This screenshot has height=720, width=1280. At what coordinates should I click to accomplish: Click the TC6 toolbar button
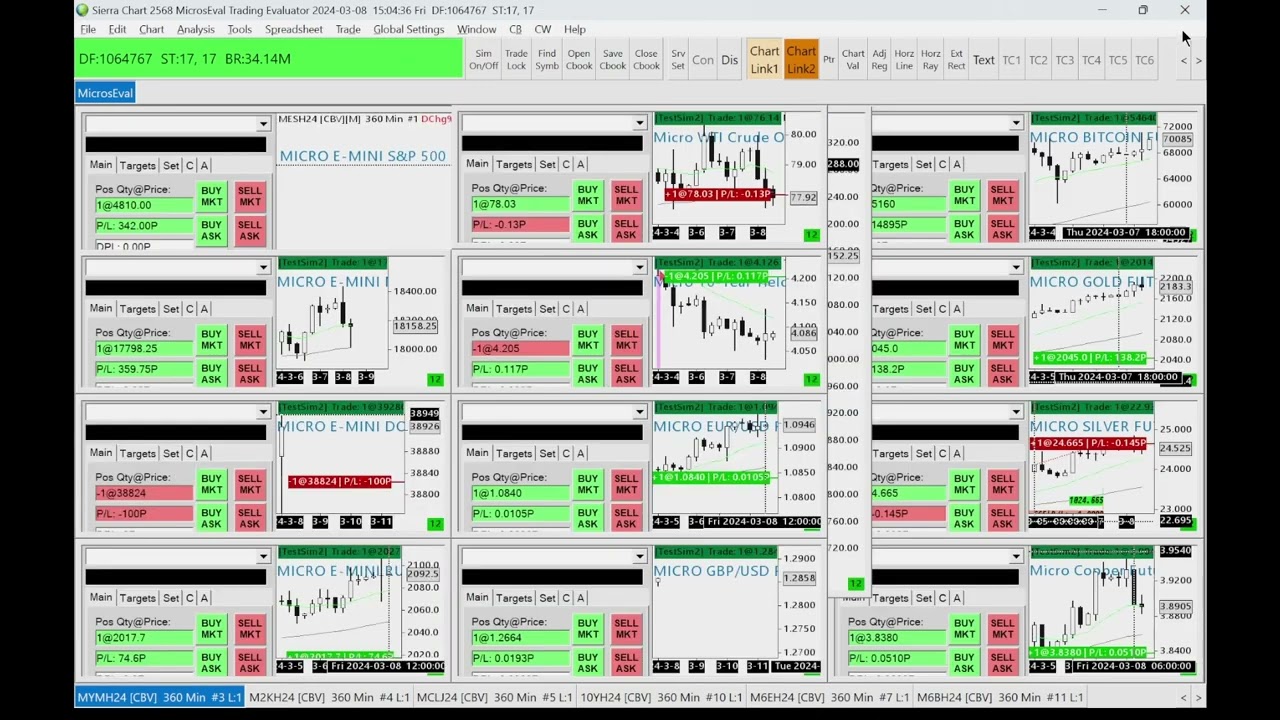click(1144, 60)
